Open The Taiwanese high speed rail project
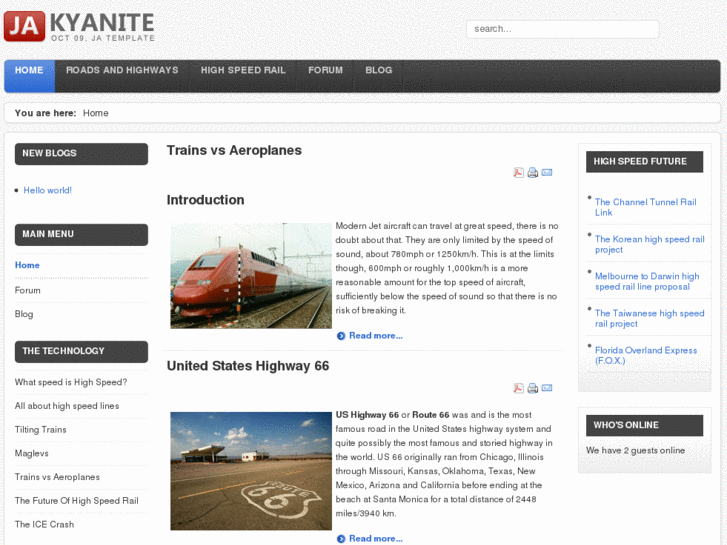The width and height of the screenshot is (727, 545). [650, 319]
